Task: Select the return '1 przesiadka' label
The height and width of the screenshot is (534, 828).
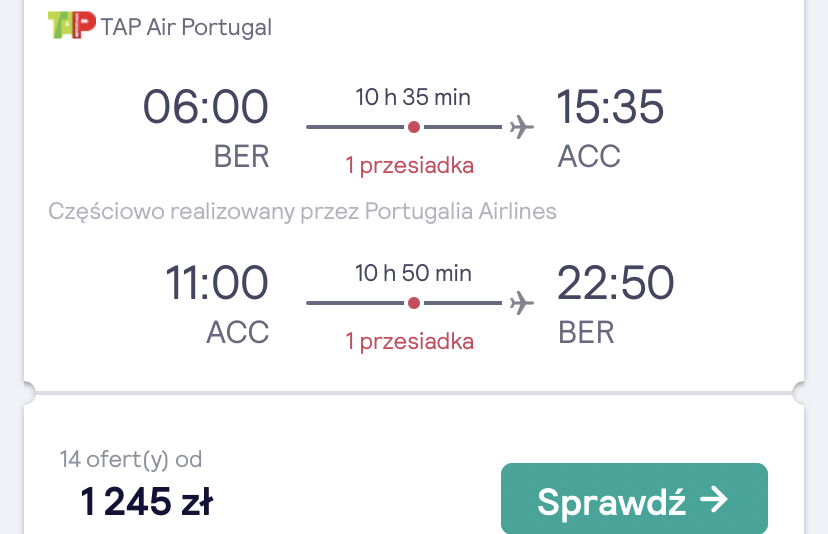Action: pos(410,341)
